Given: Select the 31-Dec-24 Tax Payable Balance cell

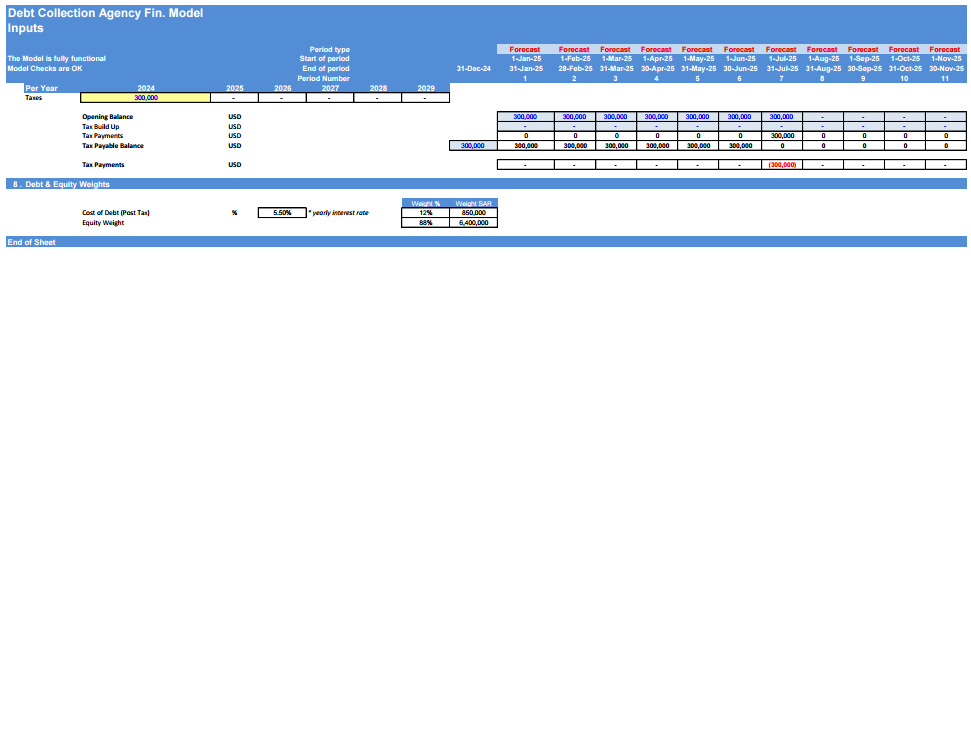Looking at the screenshot, I should pyautogui.click(x=473, y=145).
